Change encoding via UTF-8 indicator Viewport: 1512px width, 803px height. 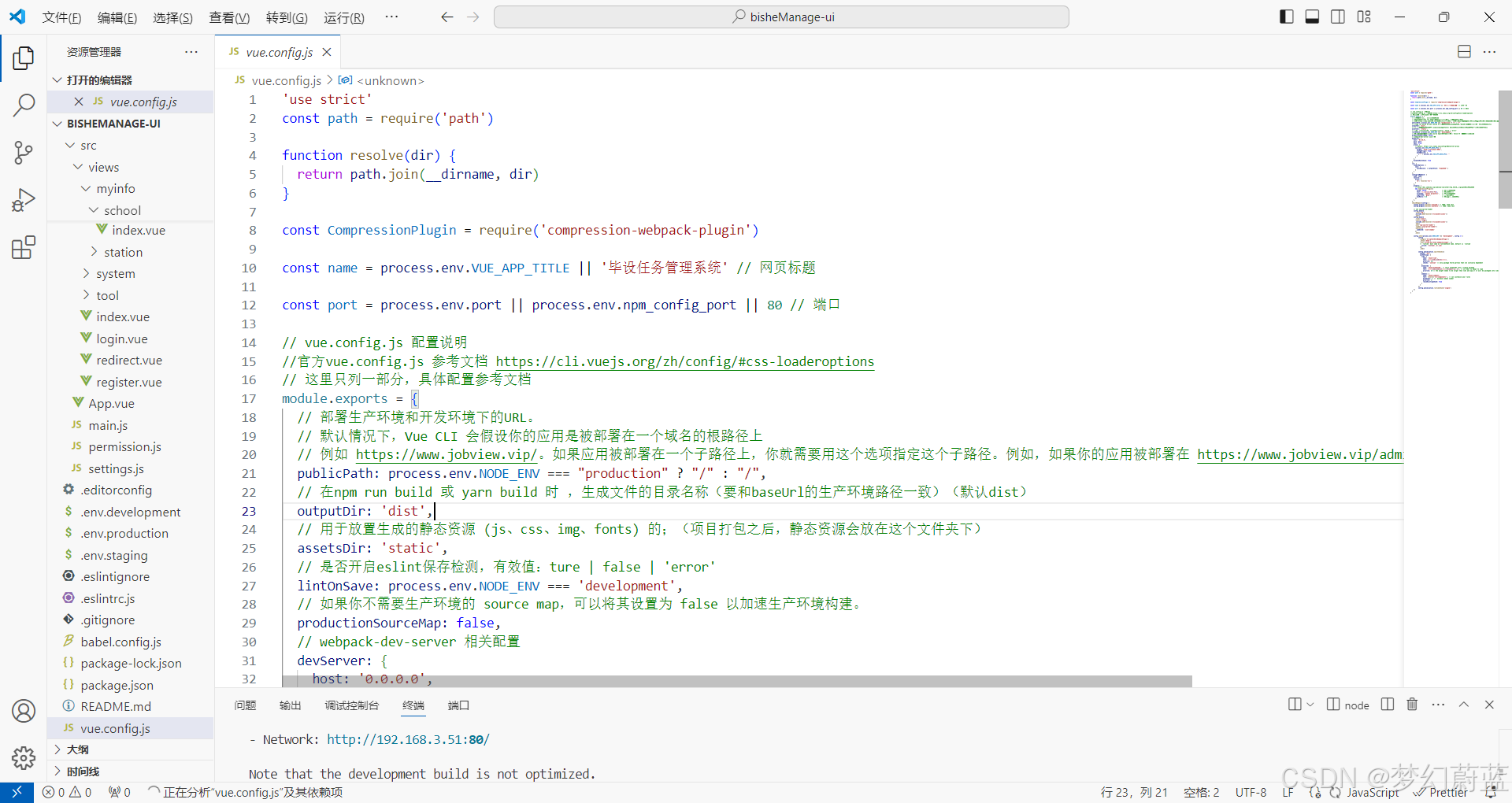click(x=1251, y=792)
